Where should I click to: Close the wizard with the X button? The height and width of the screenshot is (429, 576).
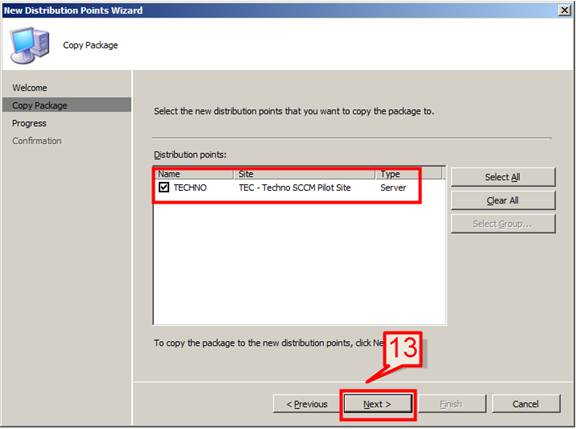coord(564,10)
